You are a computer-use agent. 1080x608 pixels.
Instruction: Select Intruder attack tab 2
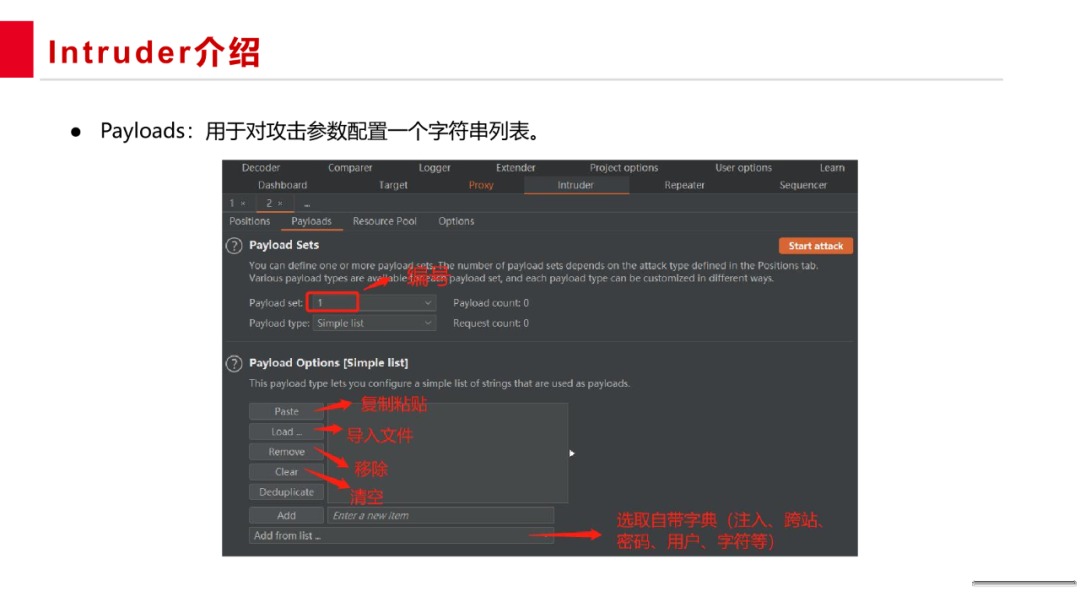pos(269,204)
